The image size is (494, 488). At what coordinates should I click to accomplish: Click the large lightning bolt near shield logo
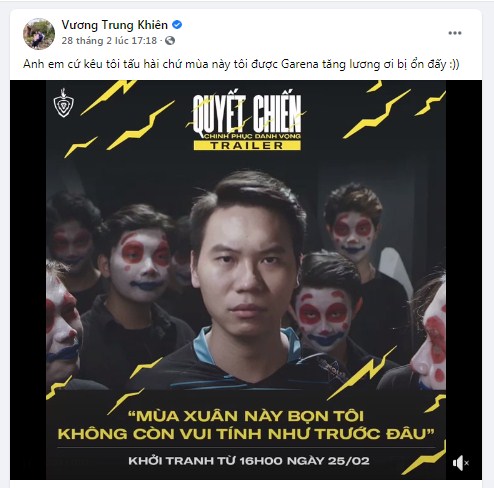tap(110, 96)
